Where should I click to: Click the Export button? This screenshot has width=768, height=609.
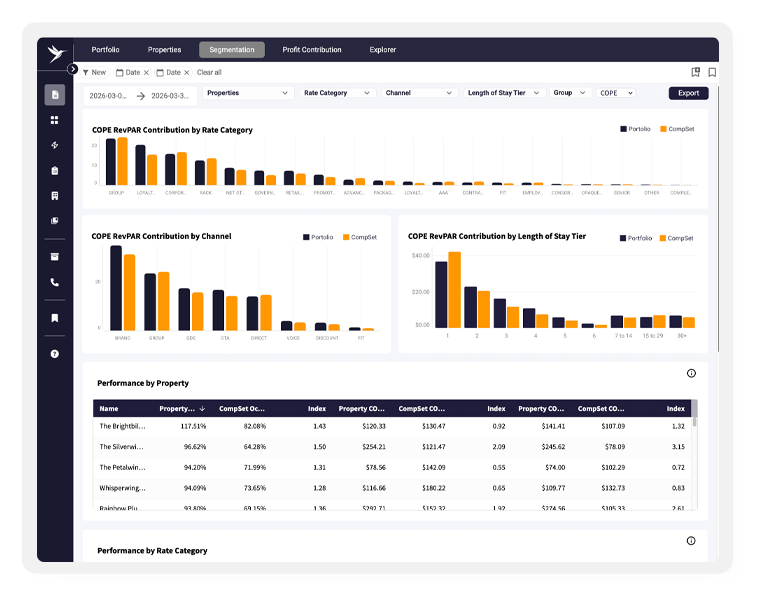(x=688, y=93)
